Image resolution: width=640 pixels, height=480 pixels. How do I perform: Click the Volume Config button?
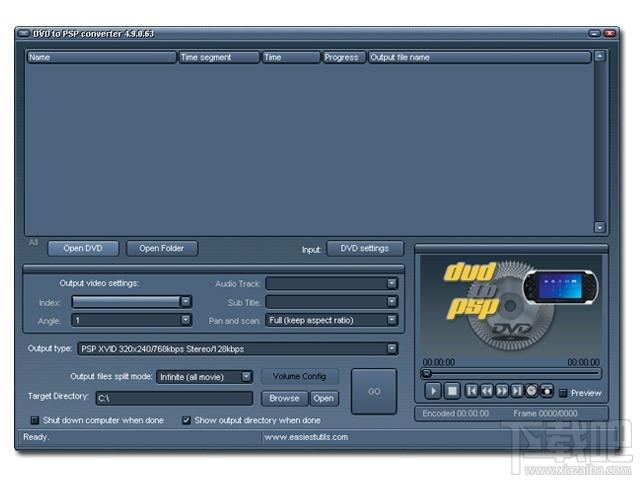click(300, 376)
